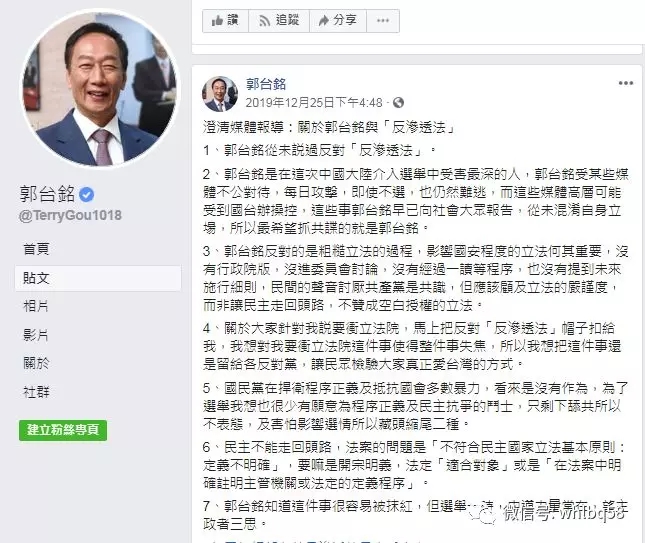645x543 pixels.
Task: Click the @TerryGou1018 username
Action: 70,215
